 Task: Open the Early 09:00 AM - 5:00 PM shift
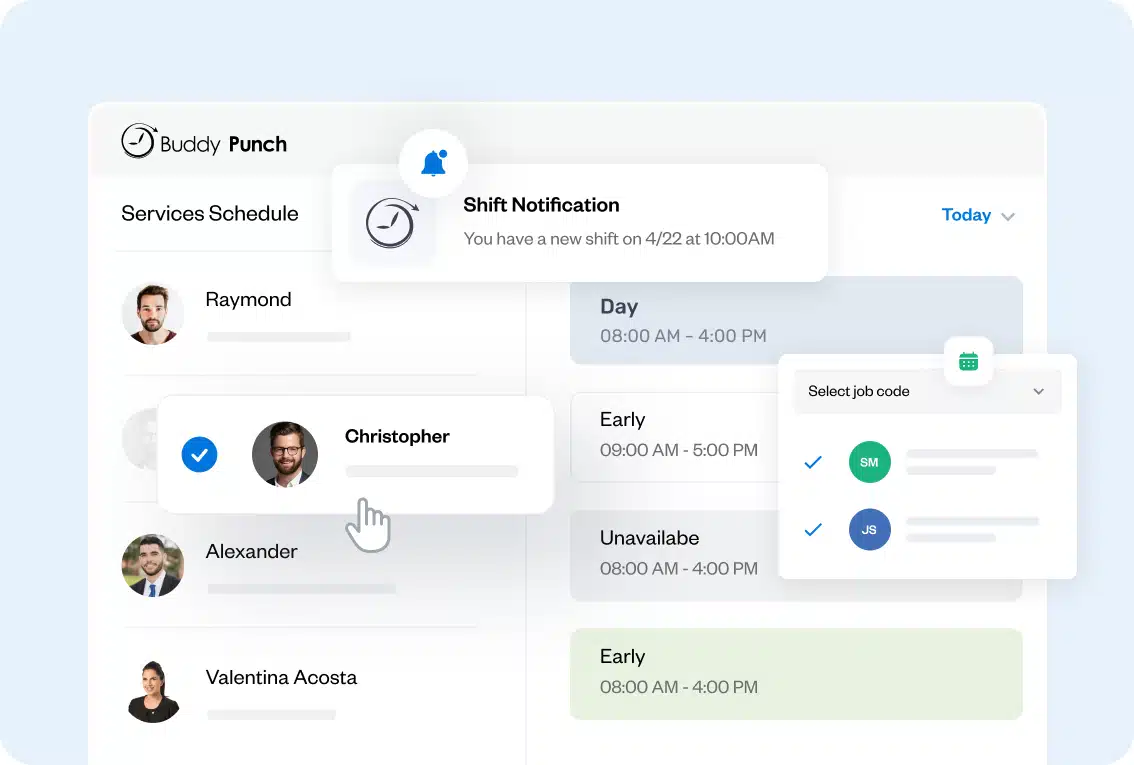coord(674,437)
